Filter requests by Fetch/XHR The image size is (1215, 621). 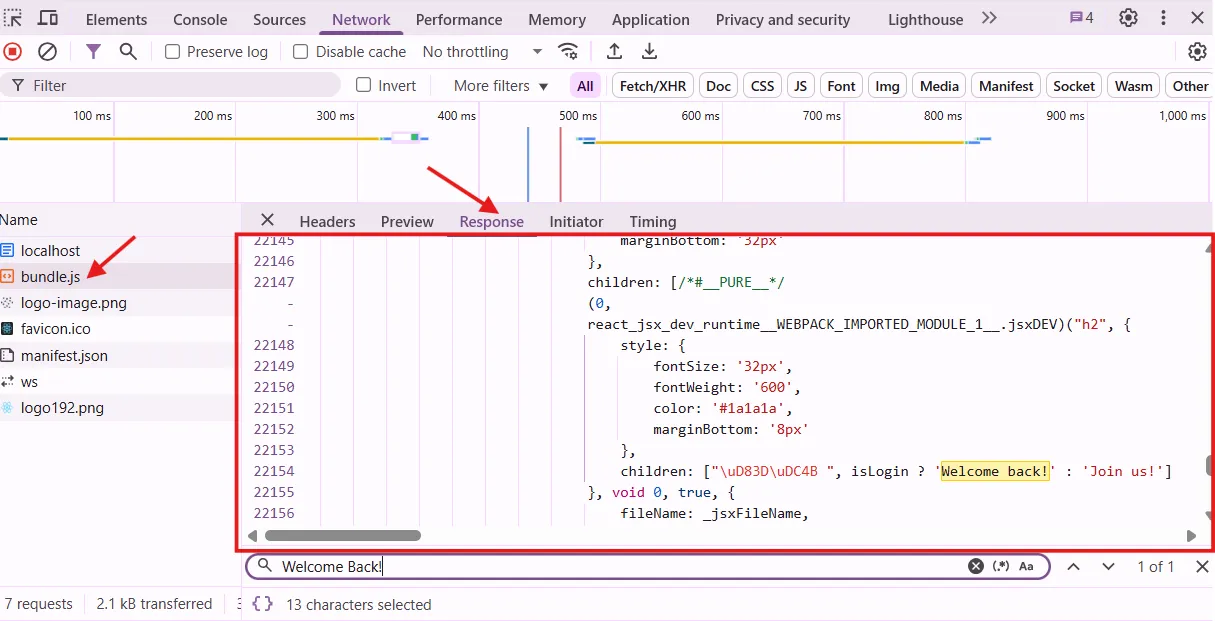click(x=653, y=86)
